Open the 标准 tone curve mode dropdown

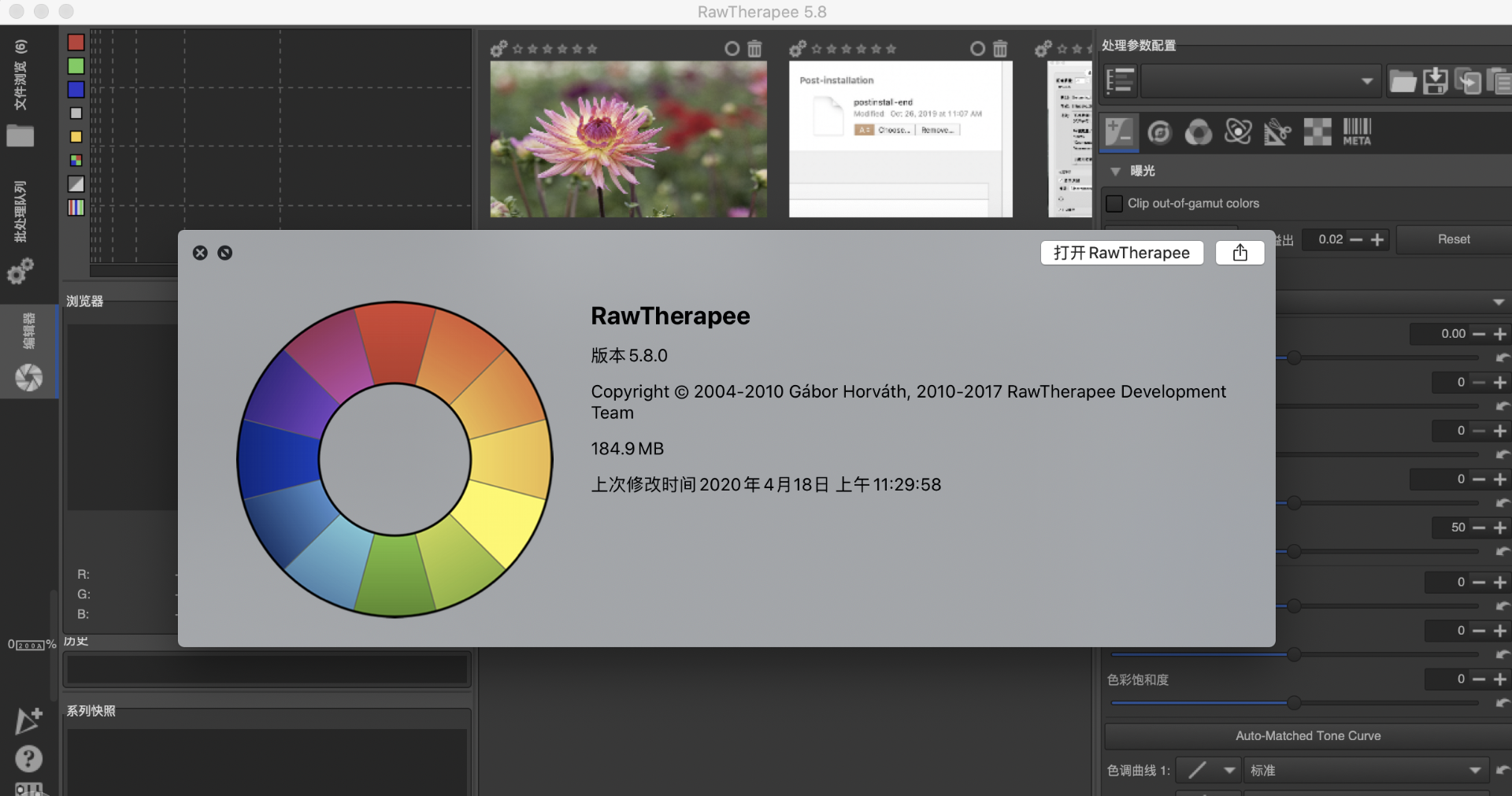pyautogui.click(x=1365, y=771)
